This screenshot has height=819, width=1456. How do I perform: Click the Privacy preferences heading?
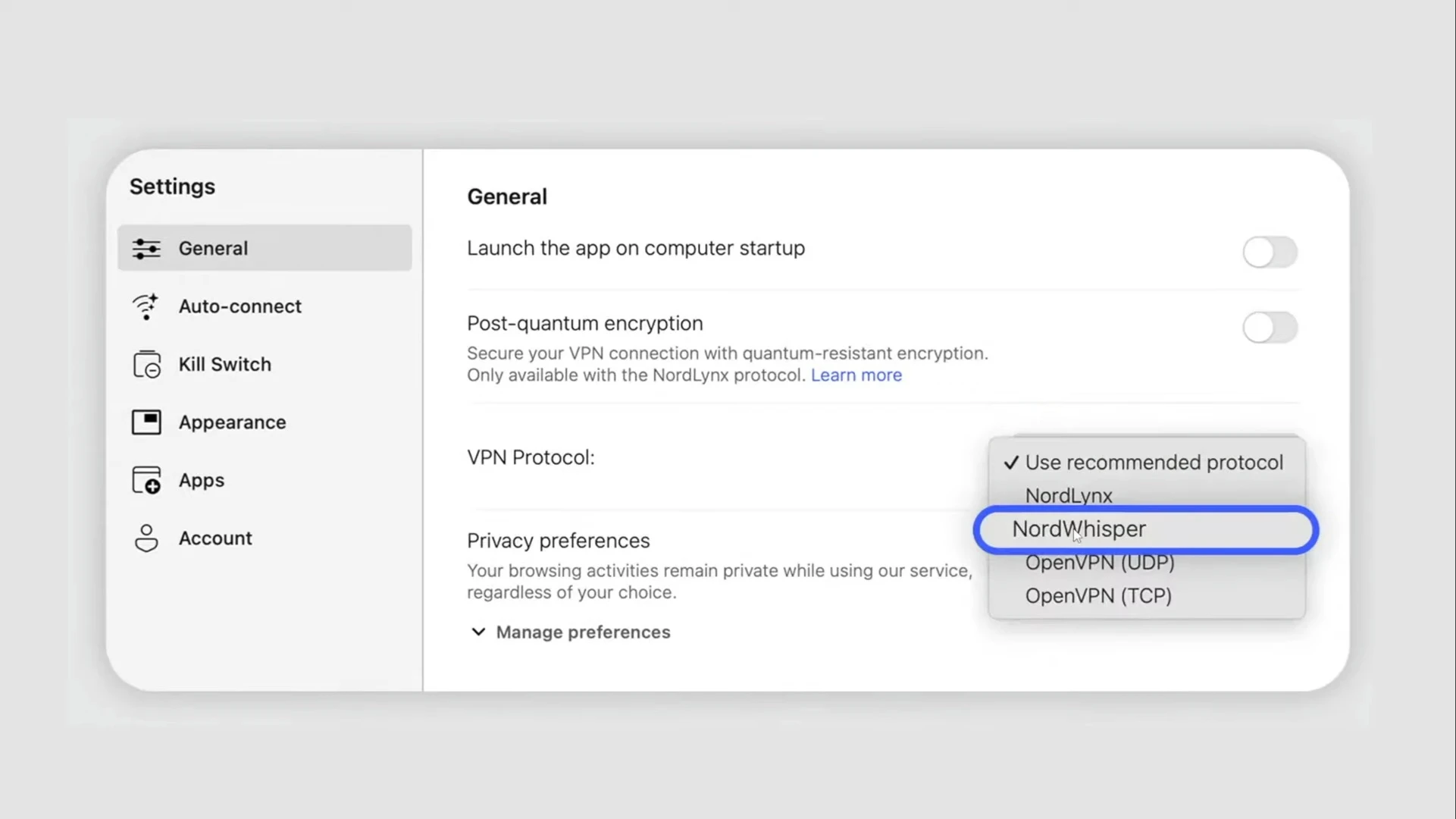(559, 541)
